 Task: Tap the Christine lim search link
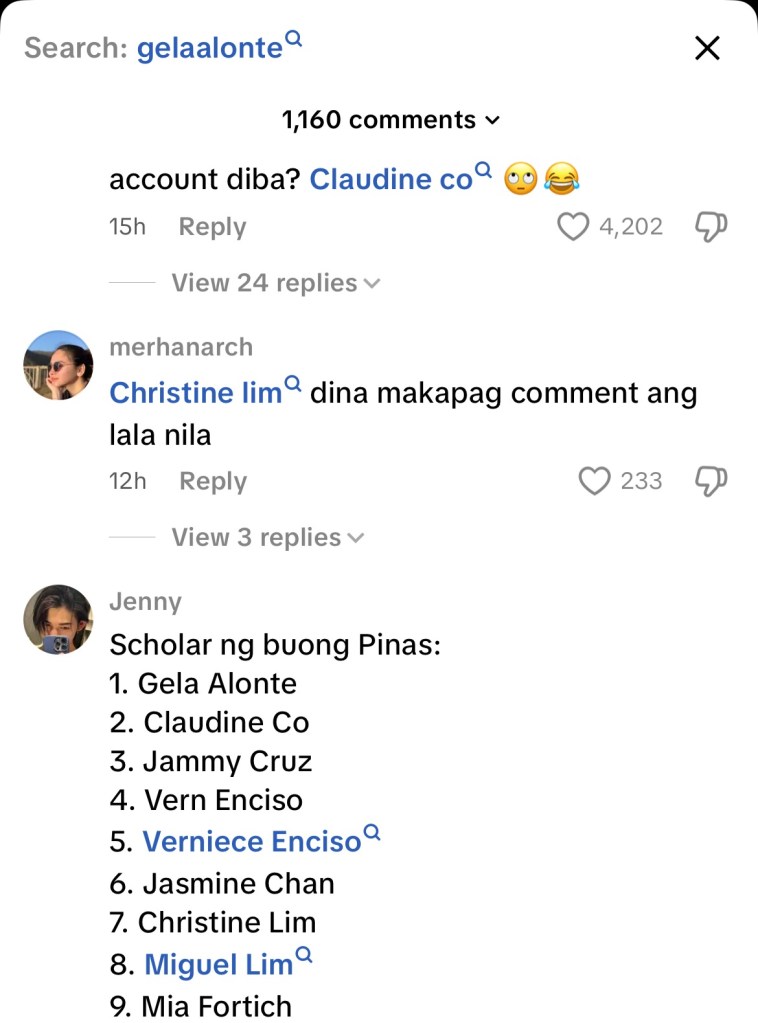[x=196, y=393]
